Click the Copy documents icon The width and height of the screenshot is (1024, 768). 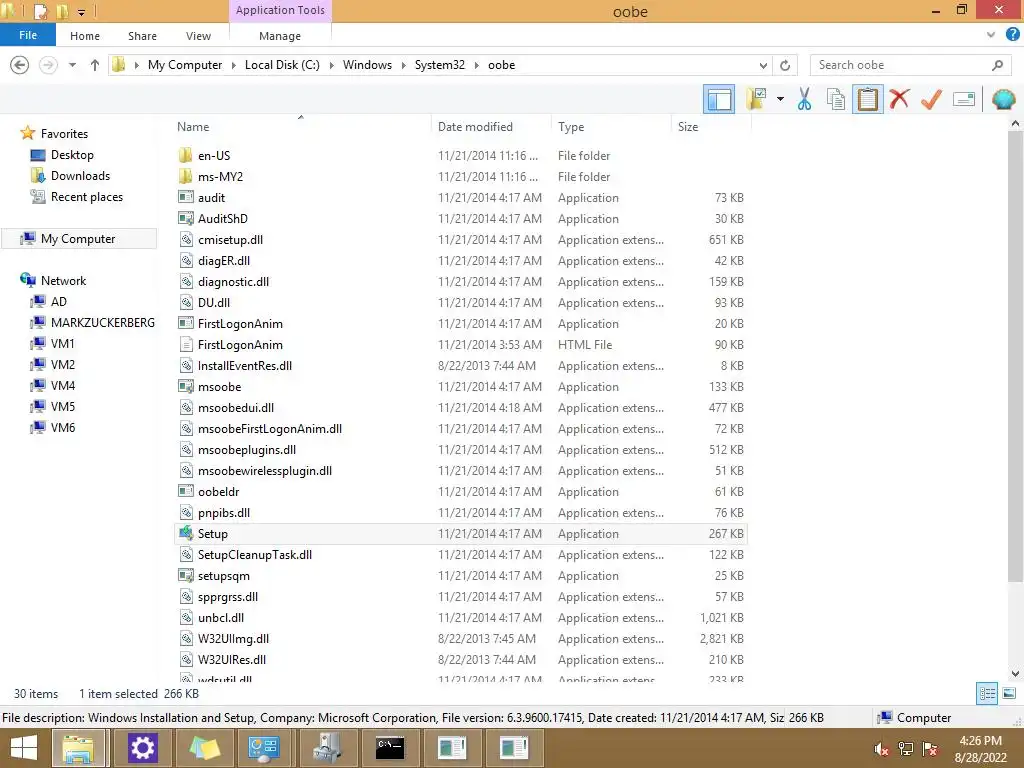(835, 99)
